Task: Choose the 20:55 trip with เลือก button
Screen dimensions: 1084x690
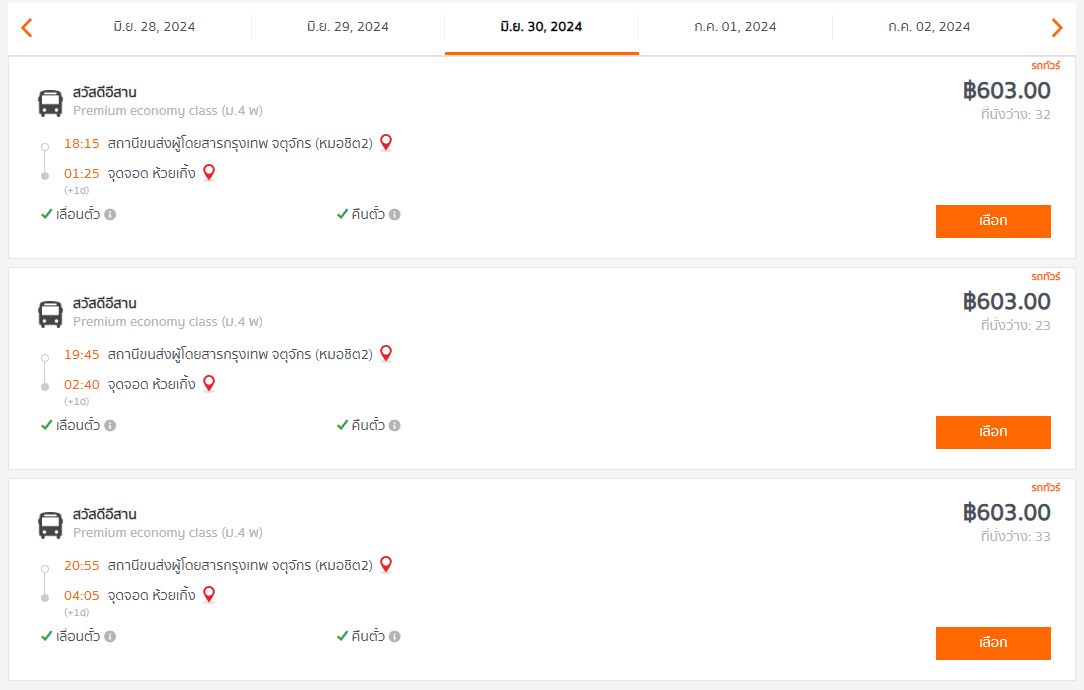Action: (x=993, y=643)
